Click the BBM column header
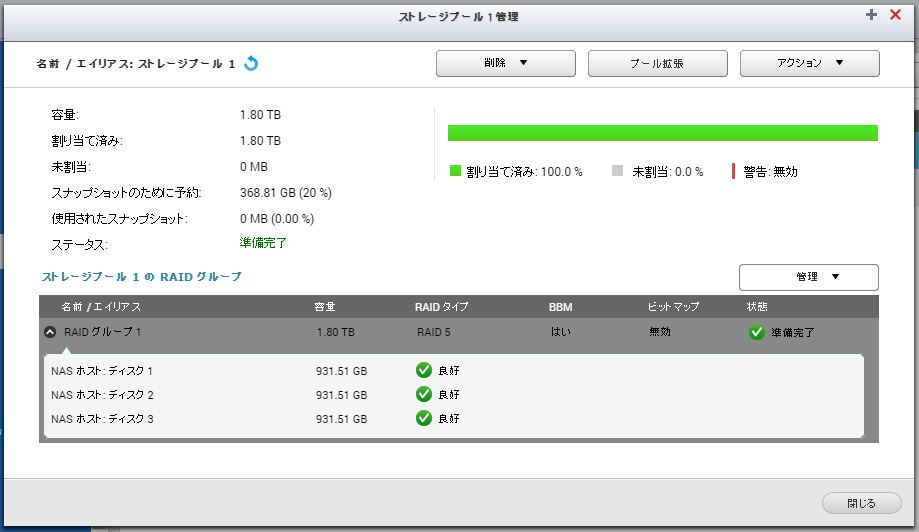This screenshot has width=919, height=532. point(560,307)
